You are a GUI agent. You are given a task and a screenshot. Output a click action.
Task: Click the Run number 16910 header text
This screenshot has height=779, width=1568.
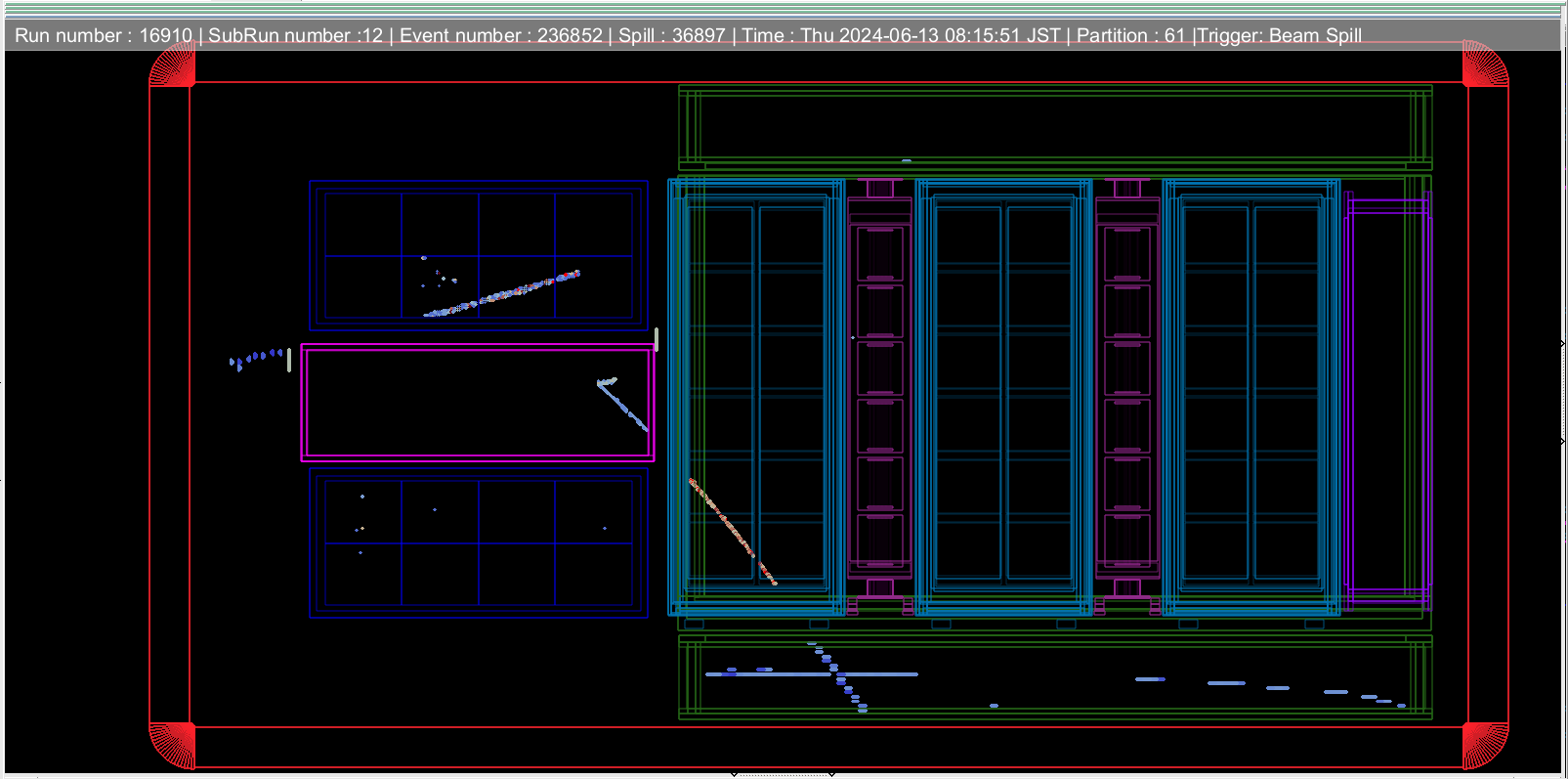pyautogui.click(x=103, y=36)
